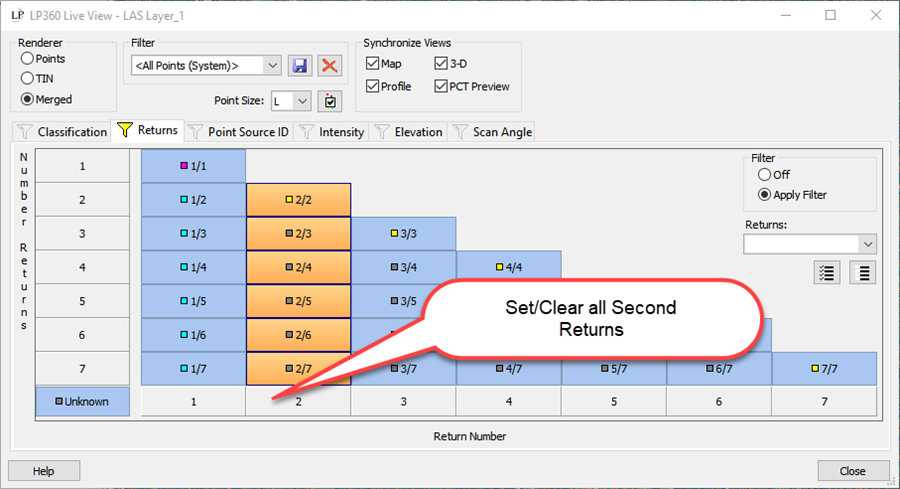This screenshot has width=900, height=489.
Task: Click the yellow funnel icon on Returns tab
Action: pyautogui.click(x=125, y=130)
